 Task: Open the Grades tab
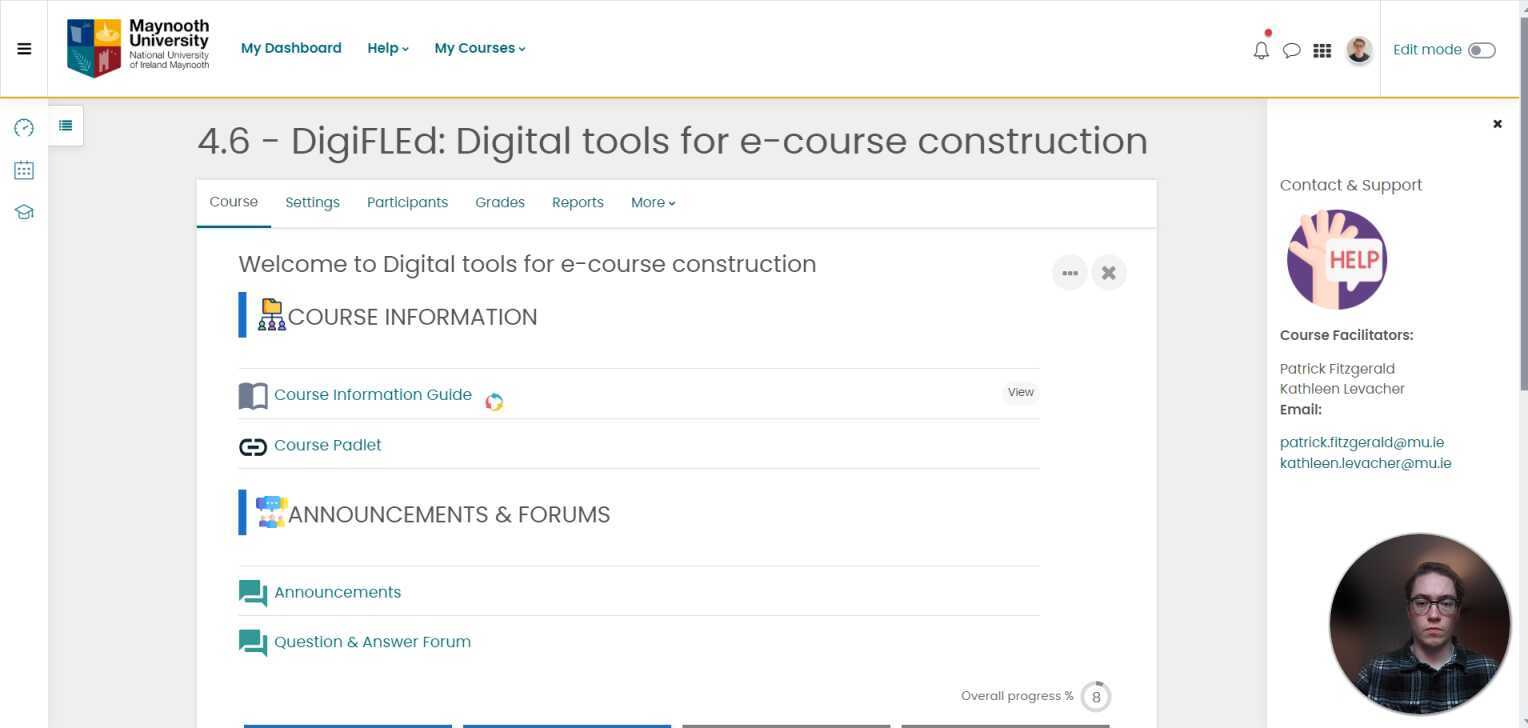coord(500,203)
